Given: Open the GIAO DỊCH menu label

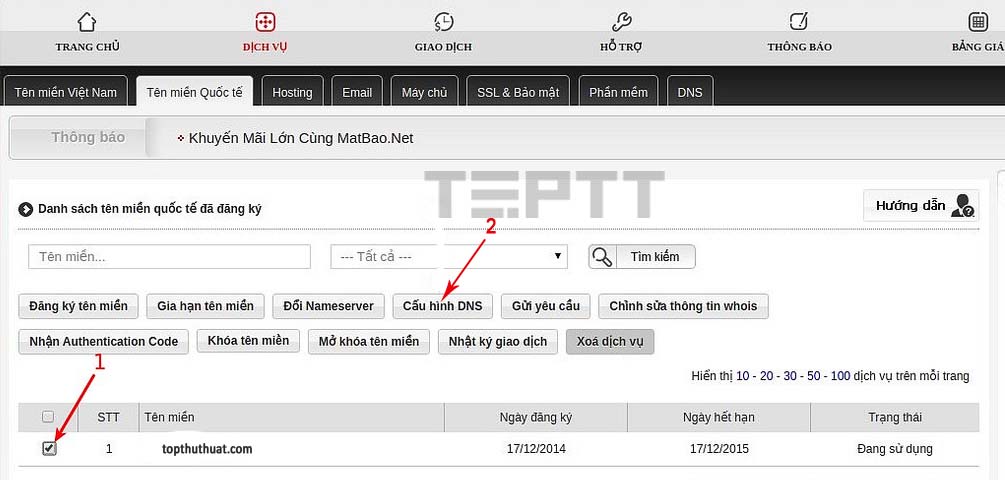Looking at the screenshot, I should [x=443, y=47].
